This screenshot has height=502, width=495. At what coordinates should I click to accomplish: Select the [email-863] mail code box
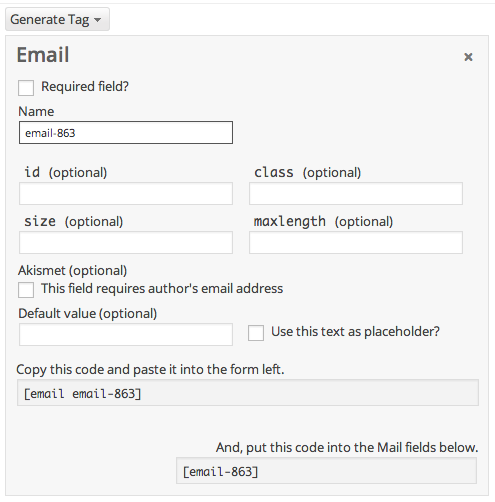pos(326,471)
